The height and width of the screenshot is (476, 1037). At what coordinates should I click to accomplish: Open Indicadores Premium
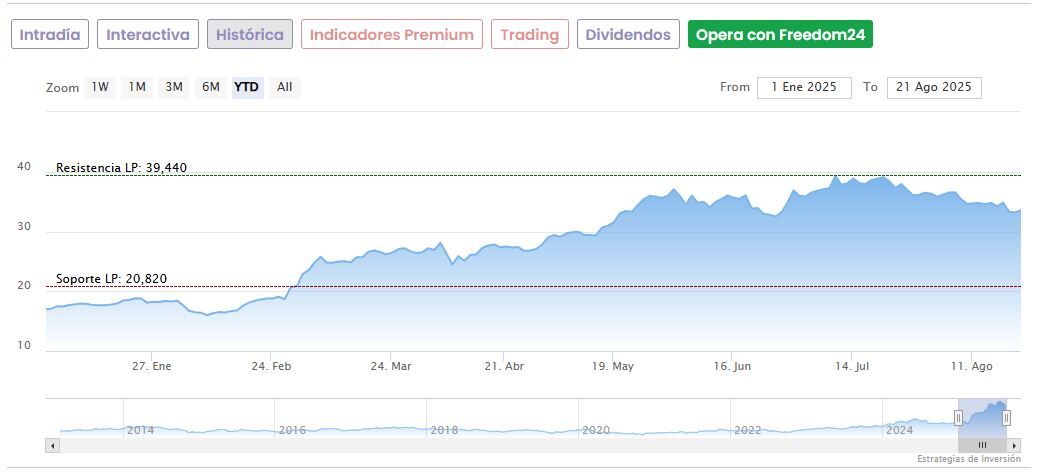[391, 35]
